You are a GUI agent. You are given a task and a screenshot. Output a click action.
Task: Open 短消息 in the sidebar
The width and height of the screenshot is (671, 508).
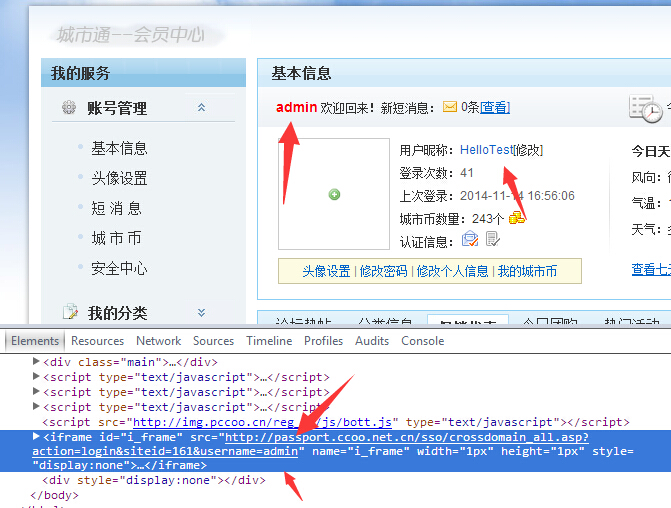tap(116, 208)
